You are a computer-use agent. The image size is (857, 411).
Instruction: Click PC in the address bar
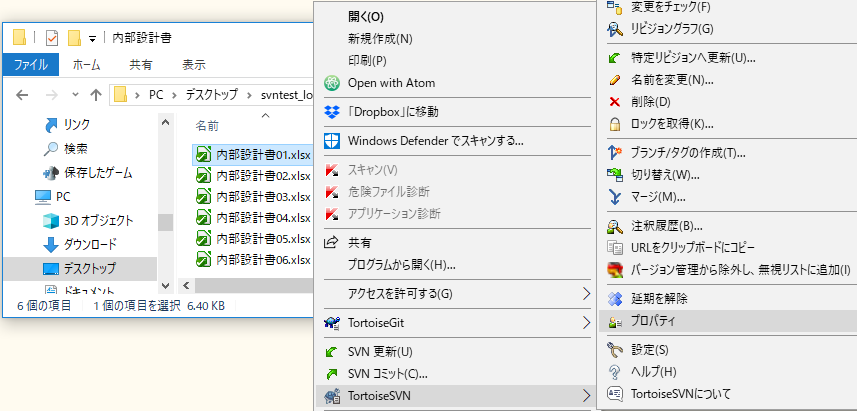[x=156, y=95]
